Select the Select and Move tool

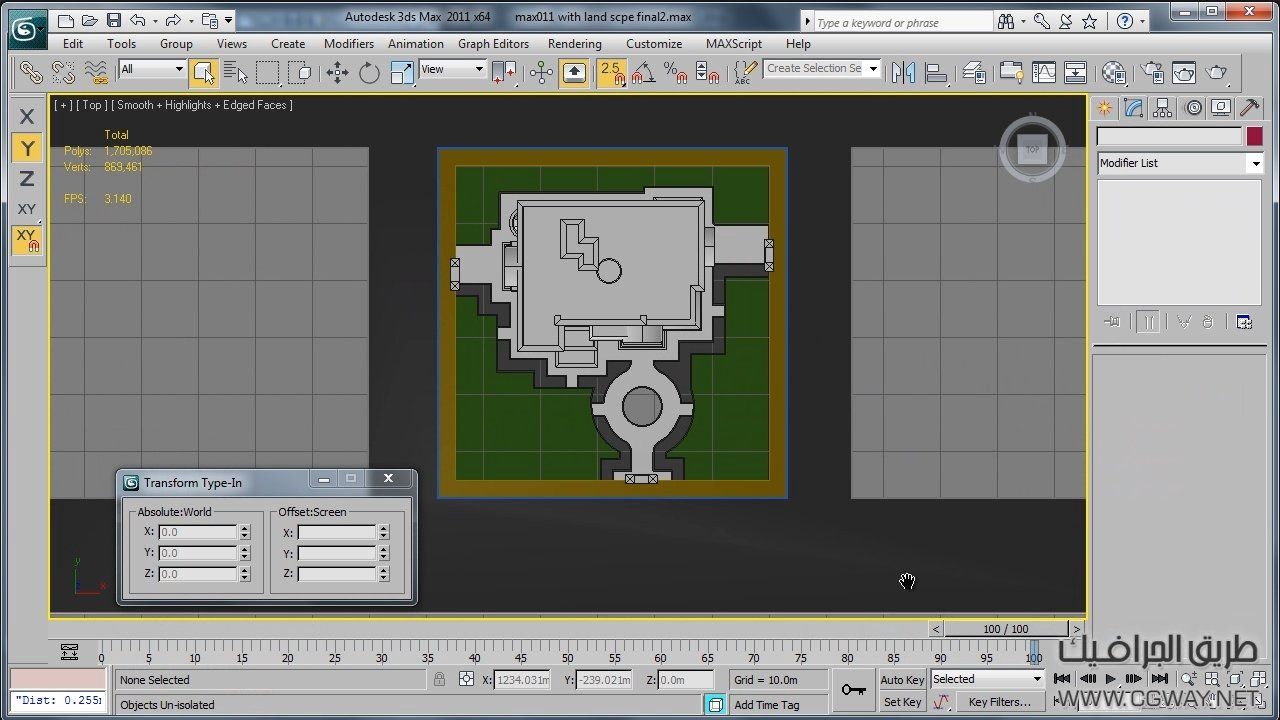337,72
